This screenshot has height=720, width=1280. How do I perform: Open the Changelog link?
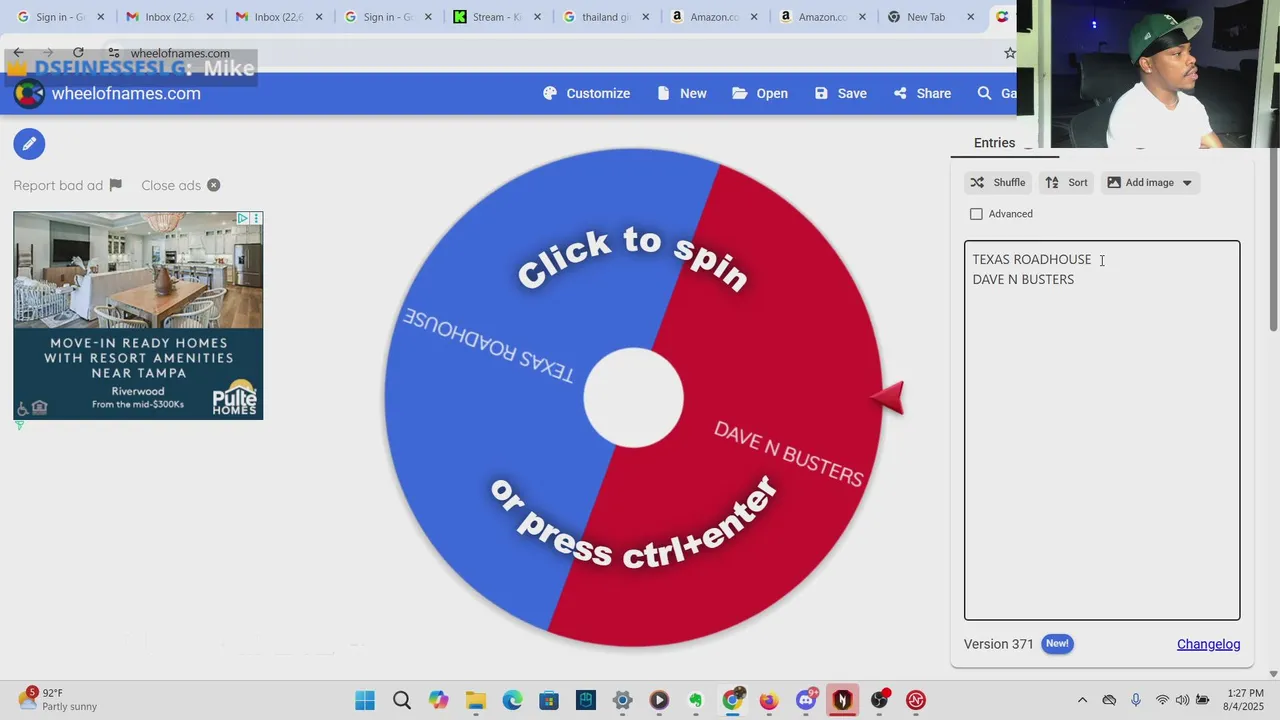coord(1208,644)
